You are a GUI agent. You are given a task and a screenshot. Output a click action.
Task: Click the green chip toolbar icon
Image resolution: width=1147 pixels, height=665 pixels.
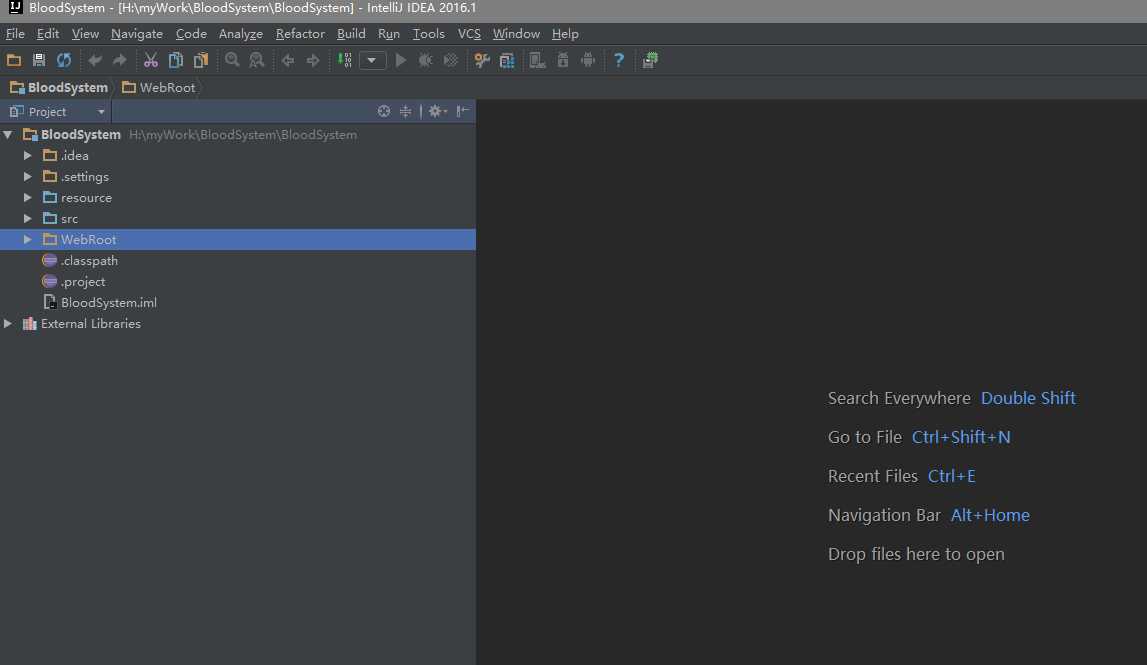coord(650,60)
